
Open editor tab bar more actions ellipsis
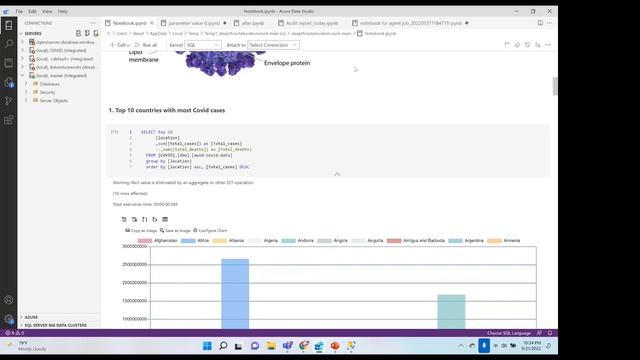tap(549, 23)
